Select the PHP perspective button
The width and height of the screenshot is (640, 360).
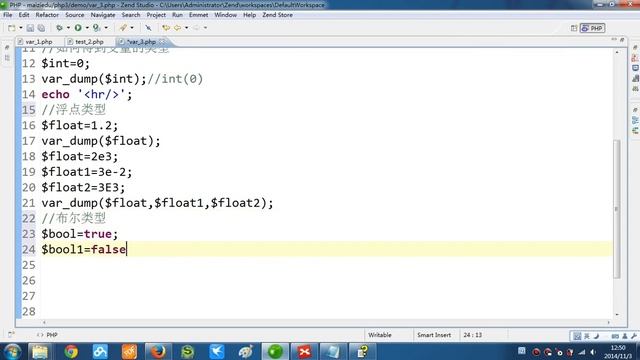(593, 28)
